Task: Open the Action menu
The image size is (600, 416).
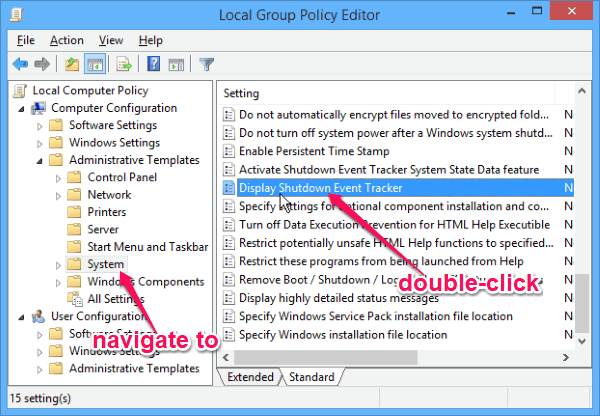Action: (x=67, y=40)
